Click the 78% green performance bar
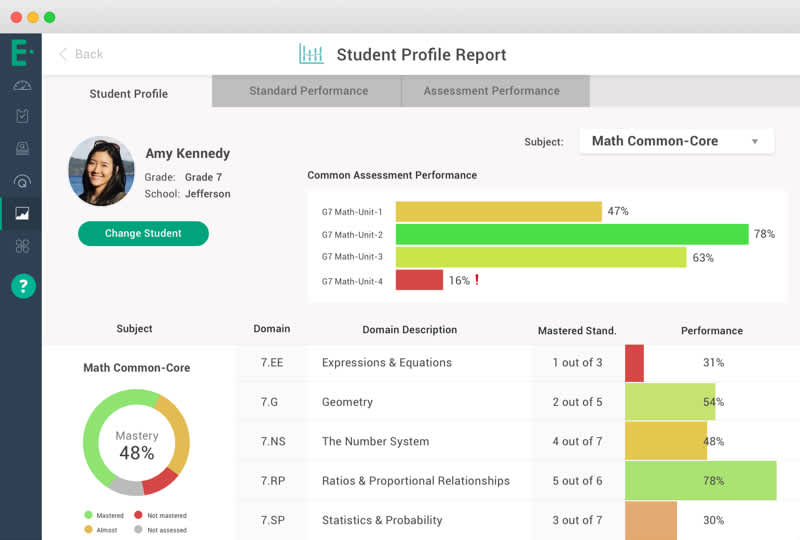Image resolution: width=800 pixels, height=540 pixels. 701,480
